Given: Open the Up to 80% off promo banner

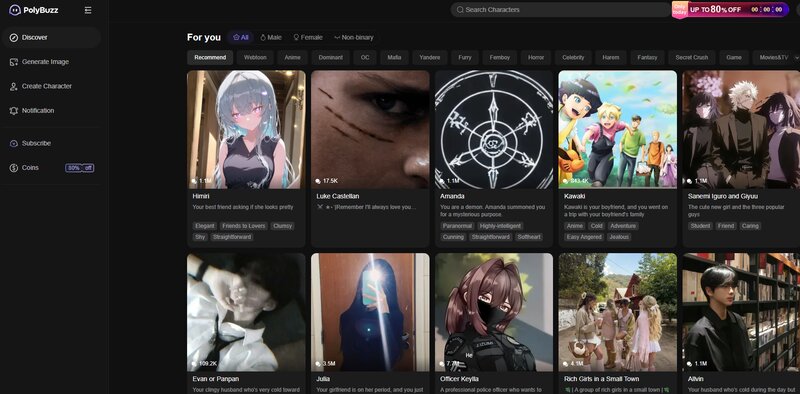Looking at the screenshot, I should 730,10.
